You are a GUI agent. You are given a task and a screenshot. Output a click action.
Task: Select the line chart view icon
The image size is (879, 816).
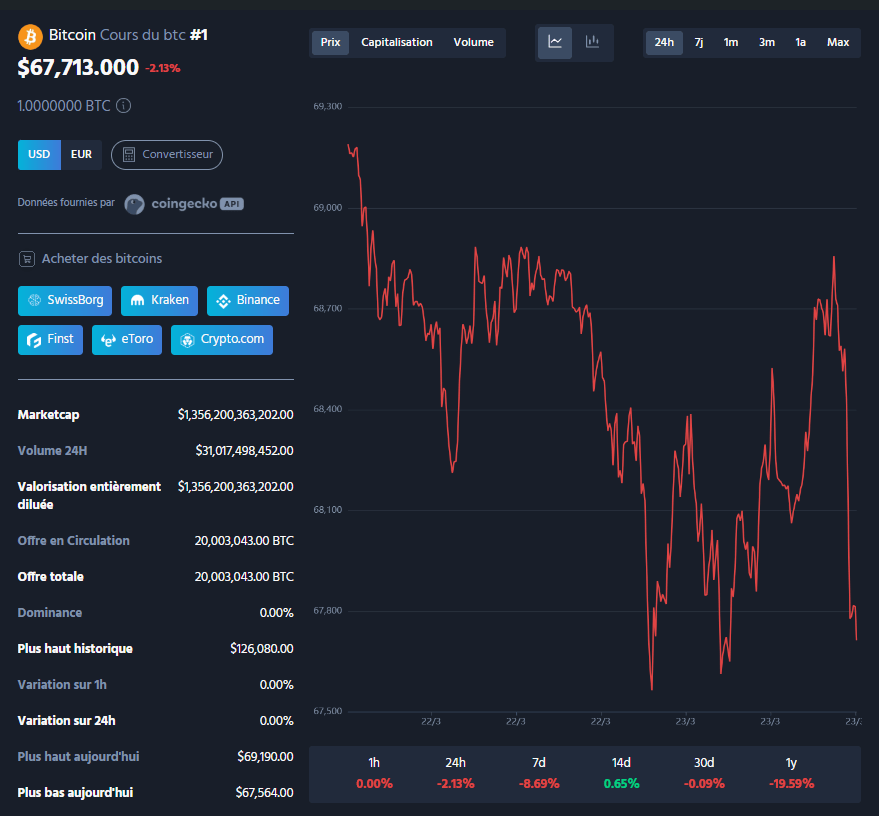[x=555, y=42]
